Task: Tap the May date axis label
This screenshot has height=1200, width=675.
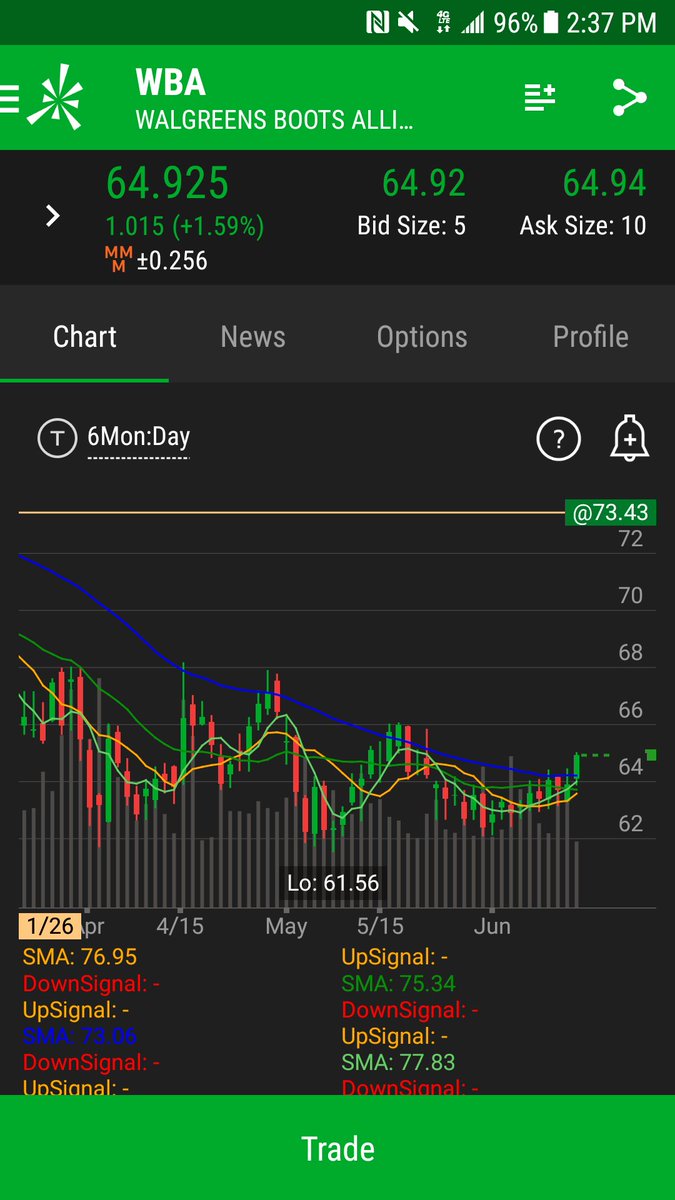Action: click(286, 926)
